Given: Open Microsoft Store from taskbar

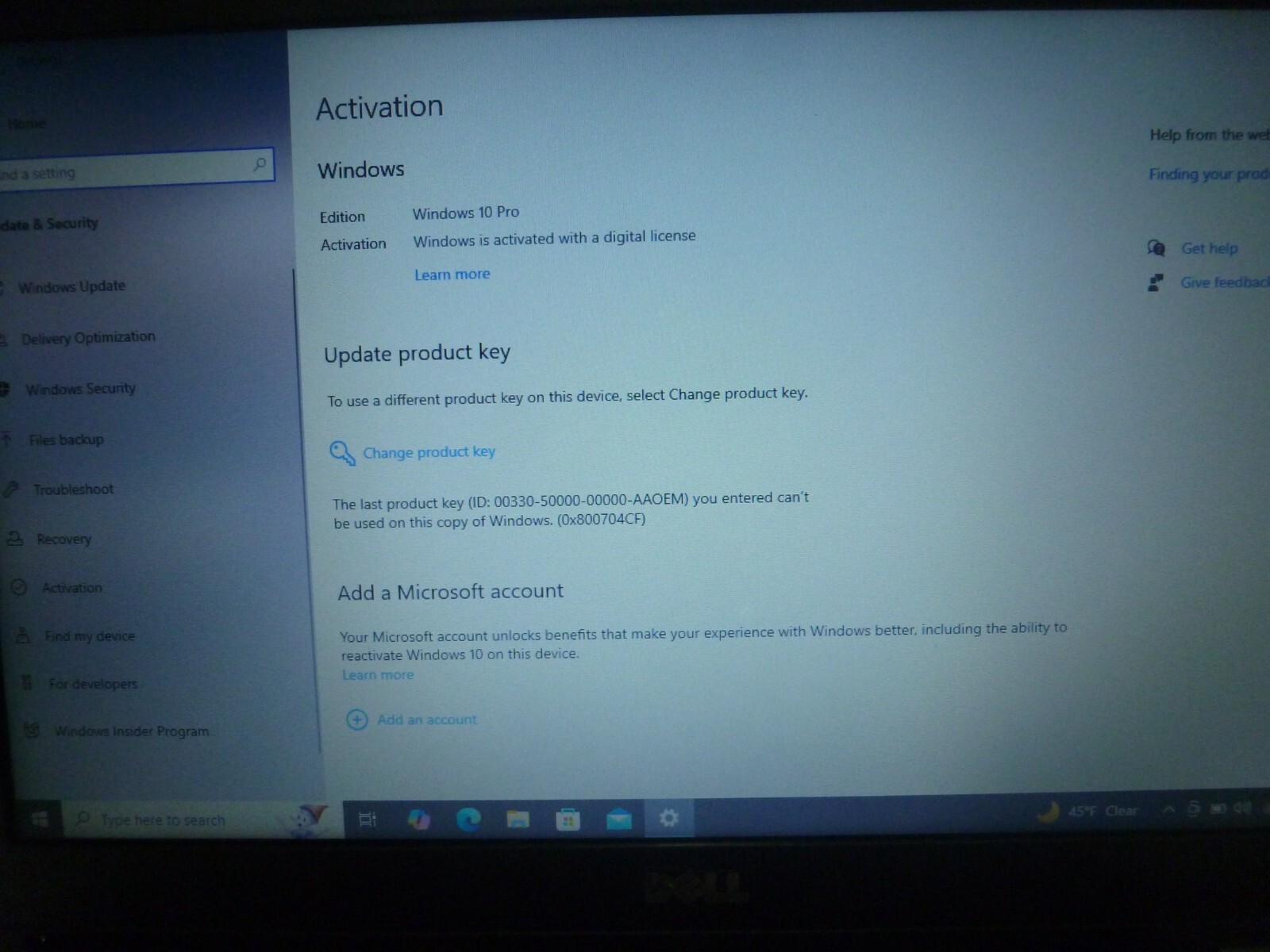Looking at the screenshot, I should pyautogui.click(x=568, y=819).
